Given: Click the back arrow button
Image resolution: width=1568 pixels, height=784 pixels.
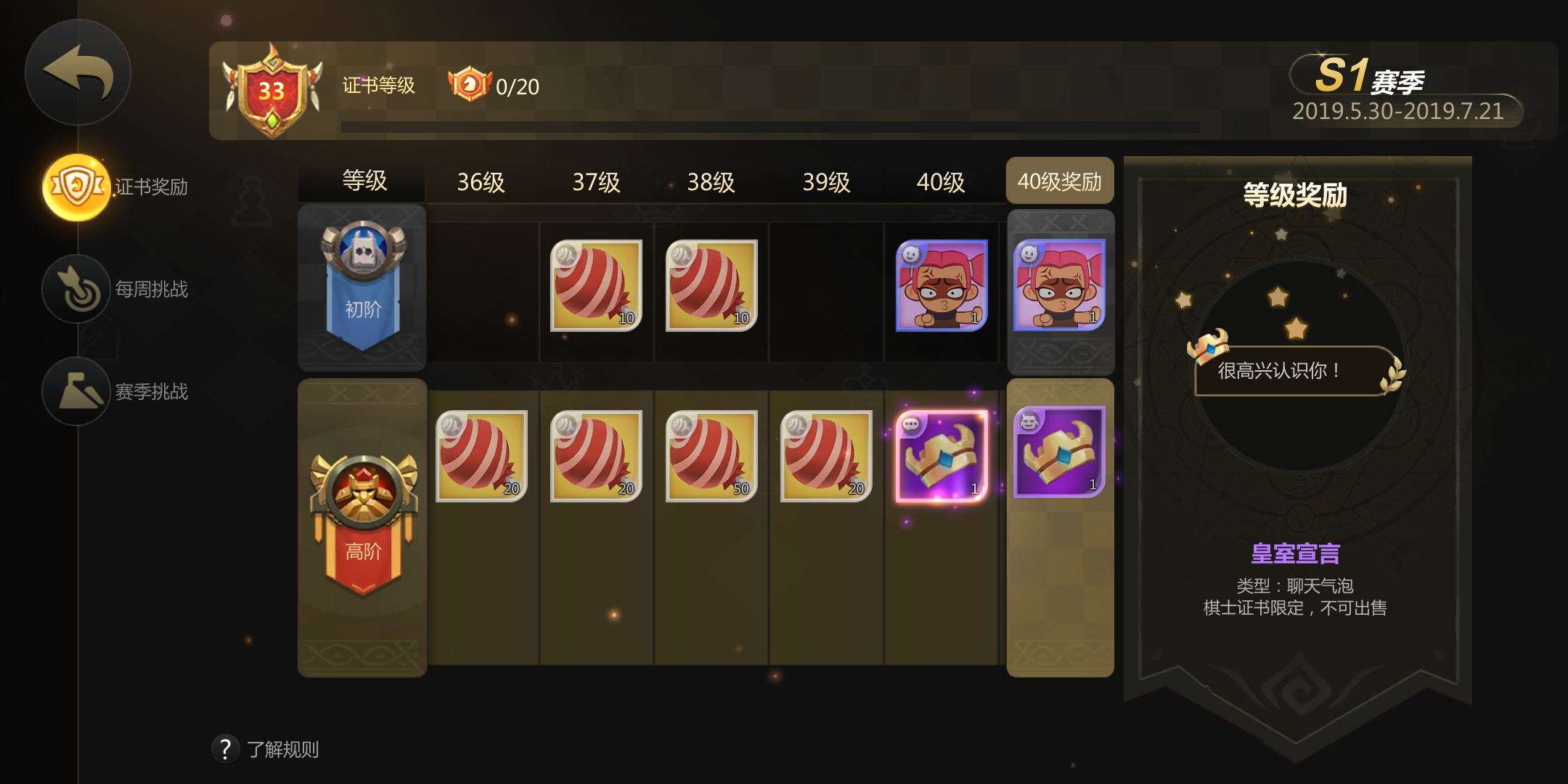Looking at the screenshot, I should coord(78,72).
